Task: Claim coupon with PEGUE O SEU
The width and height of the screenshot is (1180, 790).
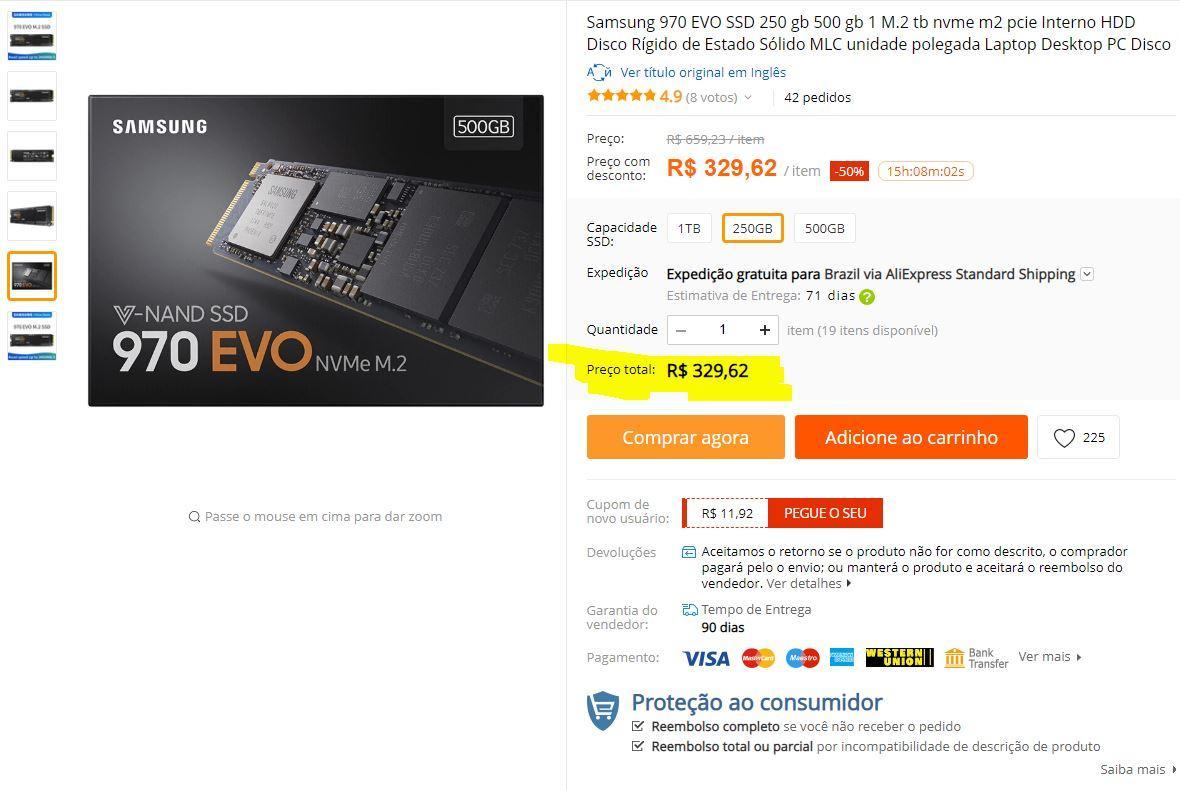Action: coord(825,513)
